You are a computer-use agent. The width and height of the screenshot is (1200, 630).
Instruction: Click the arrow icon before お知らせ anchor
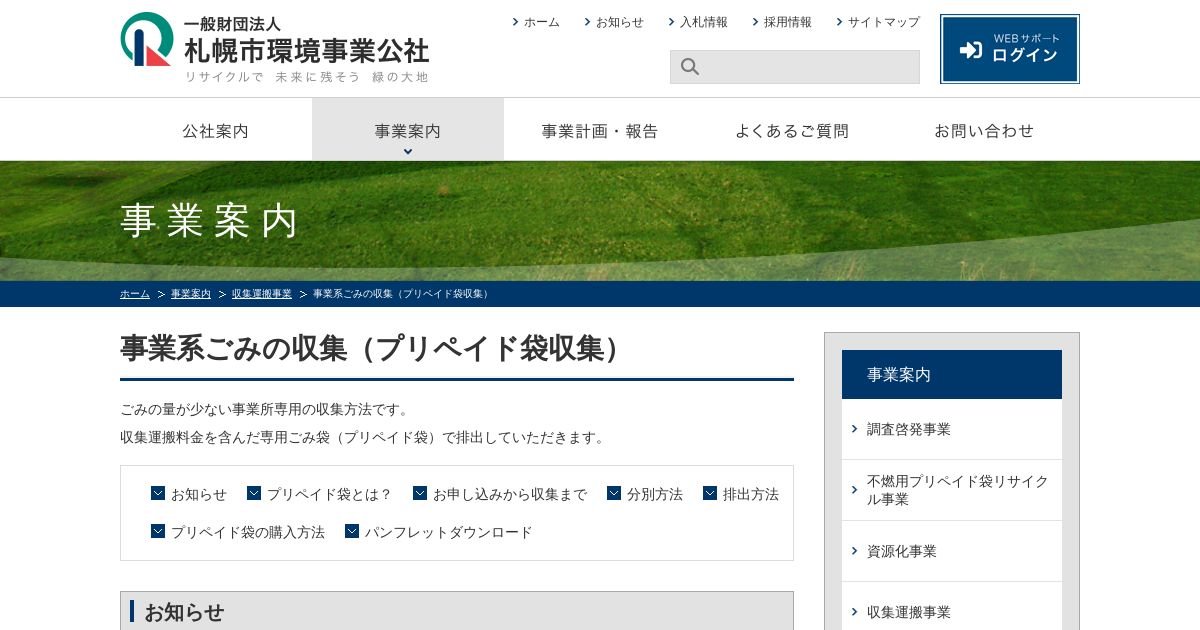(158, 493)
